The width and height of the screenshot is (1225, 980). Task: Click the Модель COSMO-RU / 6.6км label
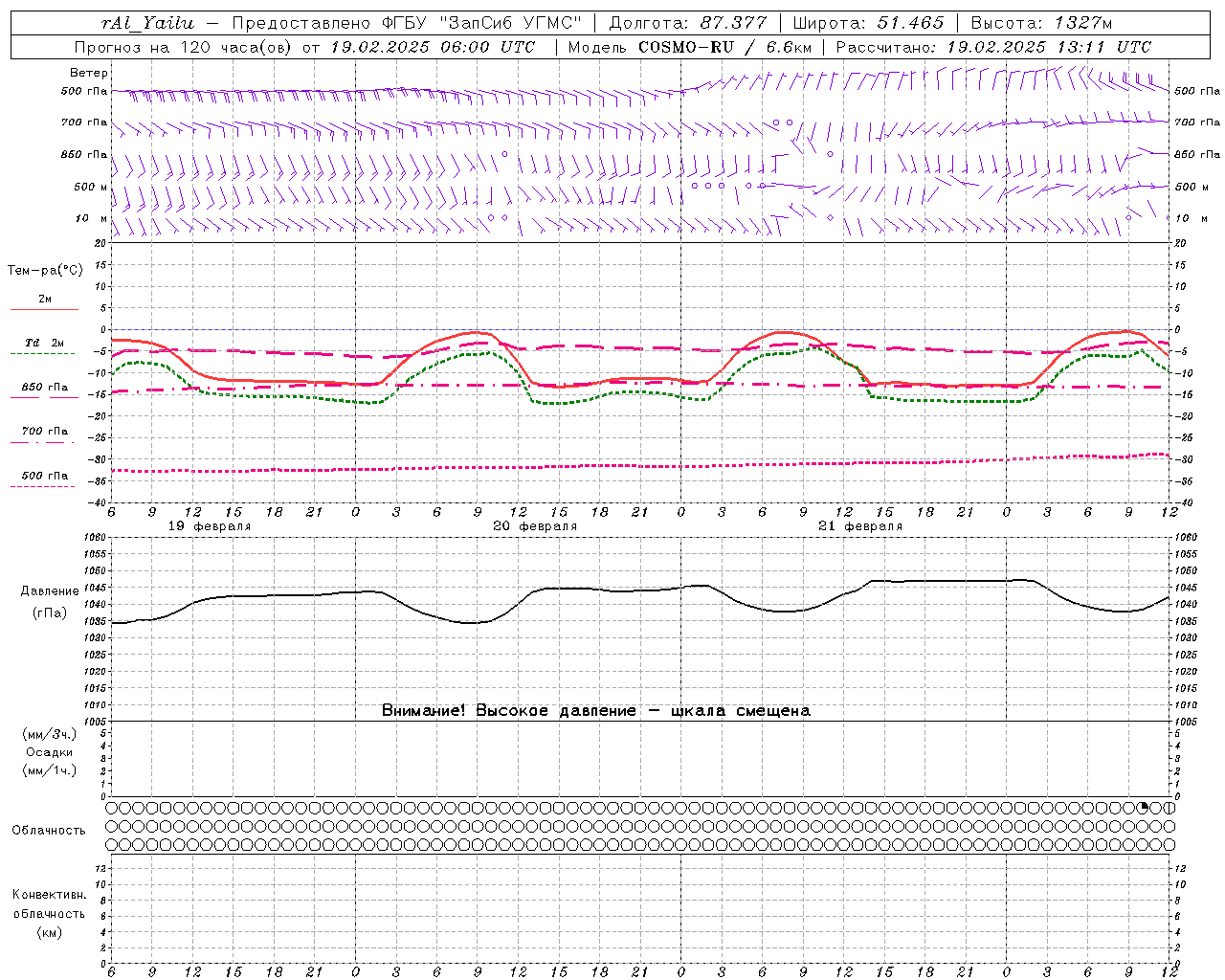[689, 47]
